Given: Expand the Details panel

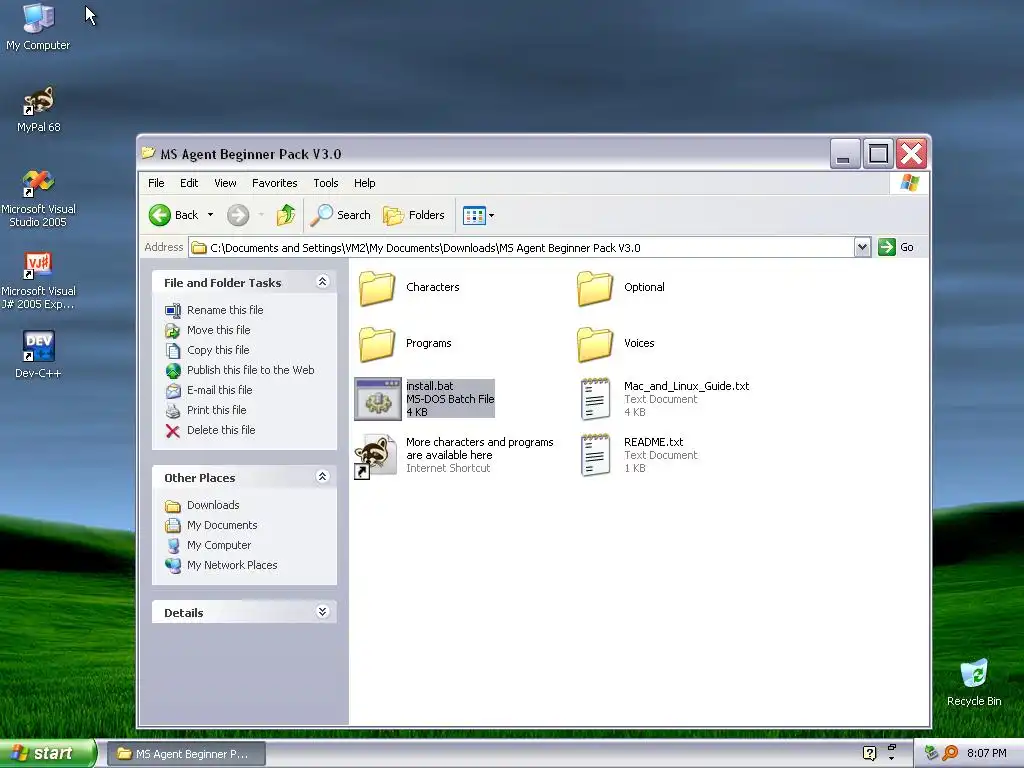Looking at the screenshot, I should [322, 611].
